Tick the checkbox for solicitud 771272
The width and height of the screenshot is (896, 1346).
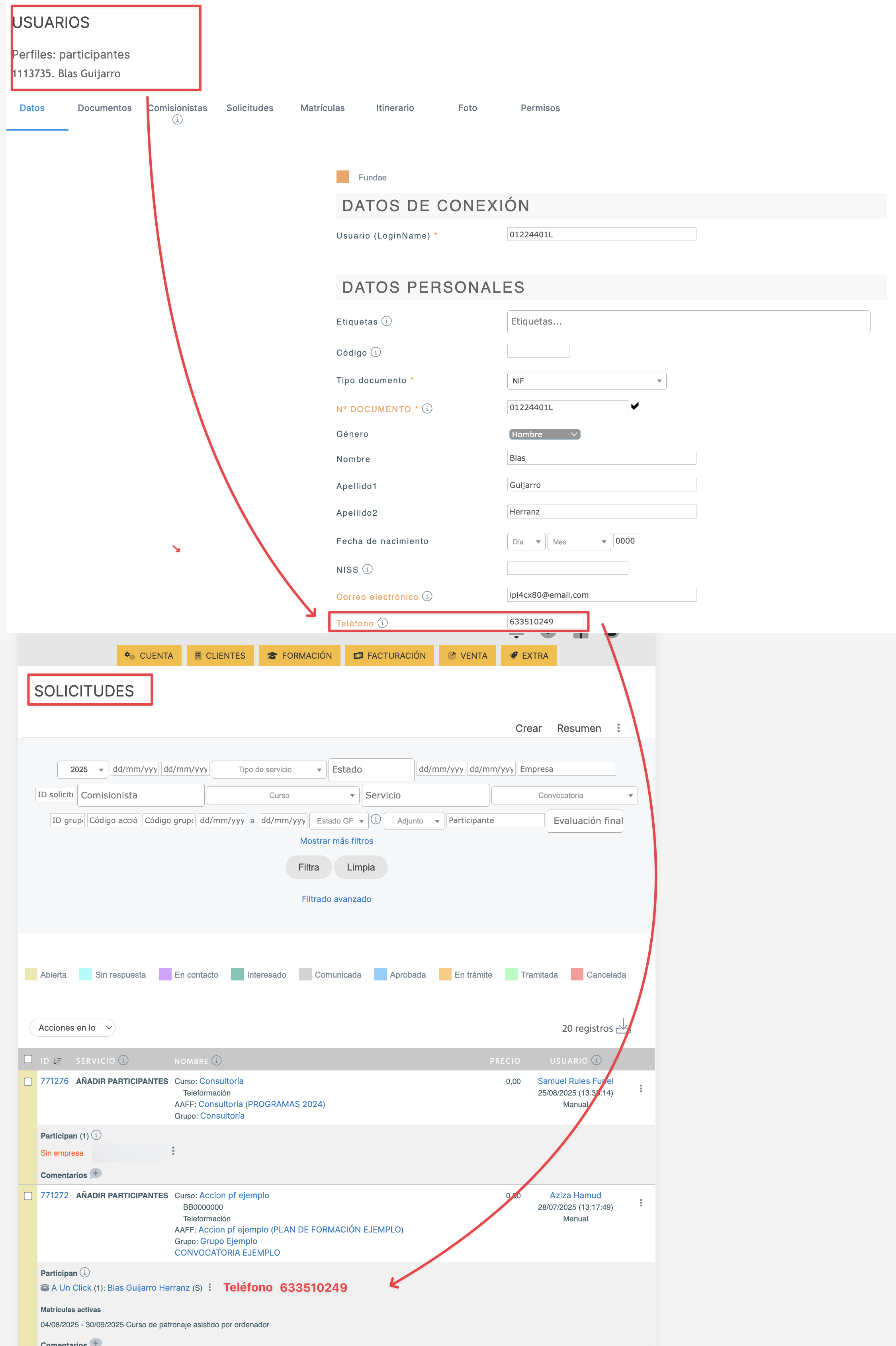(28, 1196)
